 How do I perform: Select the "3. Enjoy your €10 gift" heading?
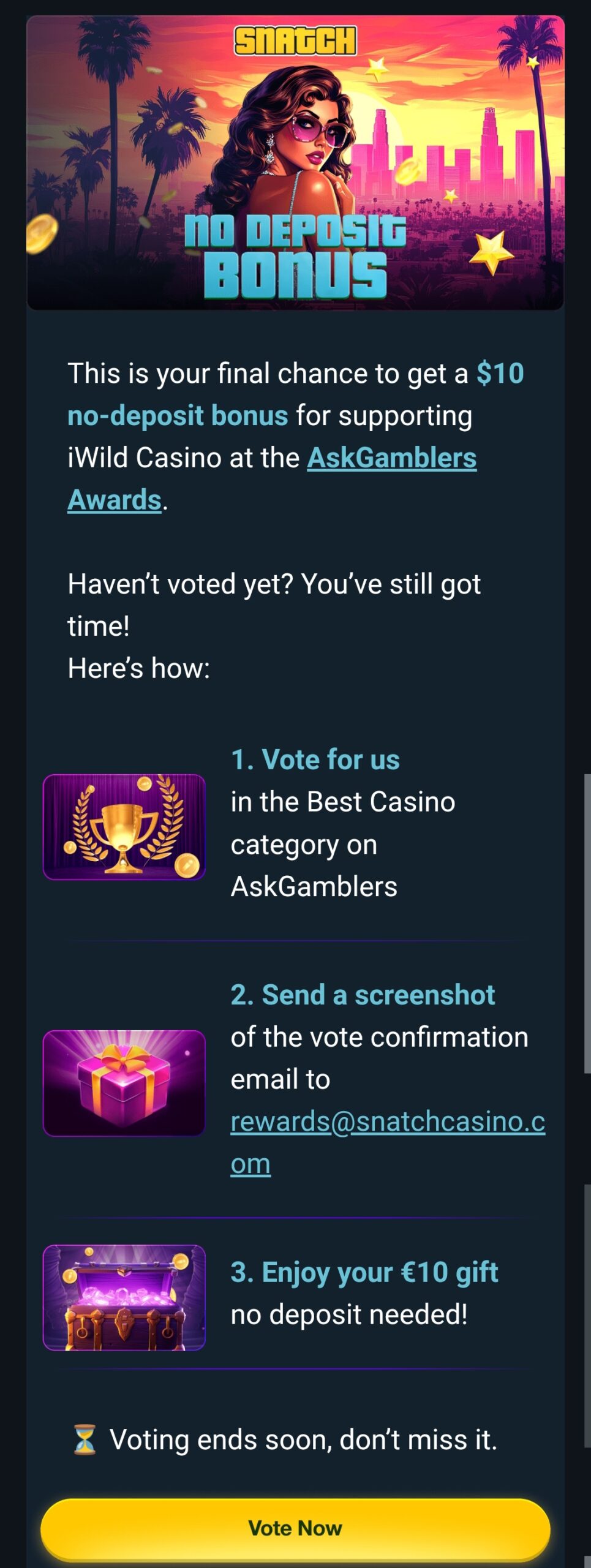(x=364, y=1272)
